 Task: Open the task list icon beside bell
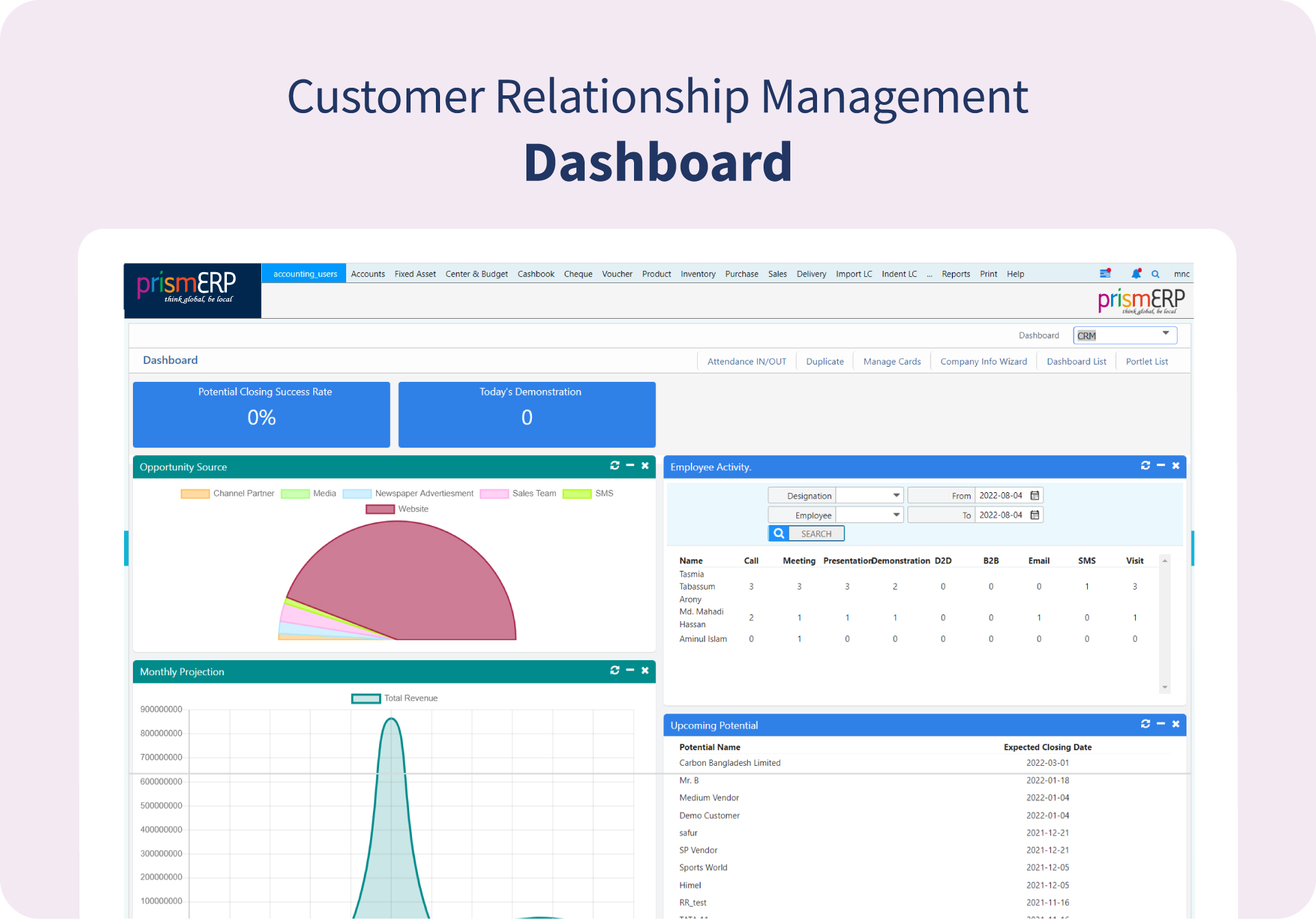point(1105,274)
